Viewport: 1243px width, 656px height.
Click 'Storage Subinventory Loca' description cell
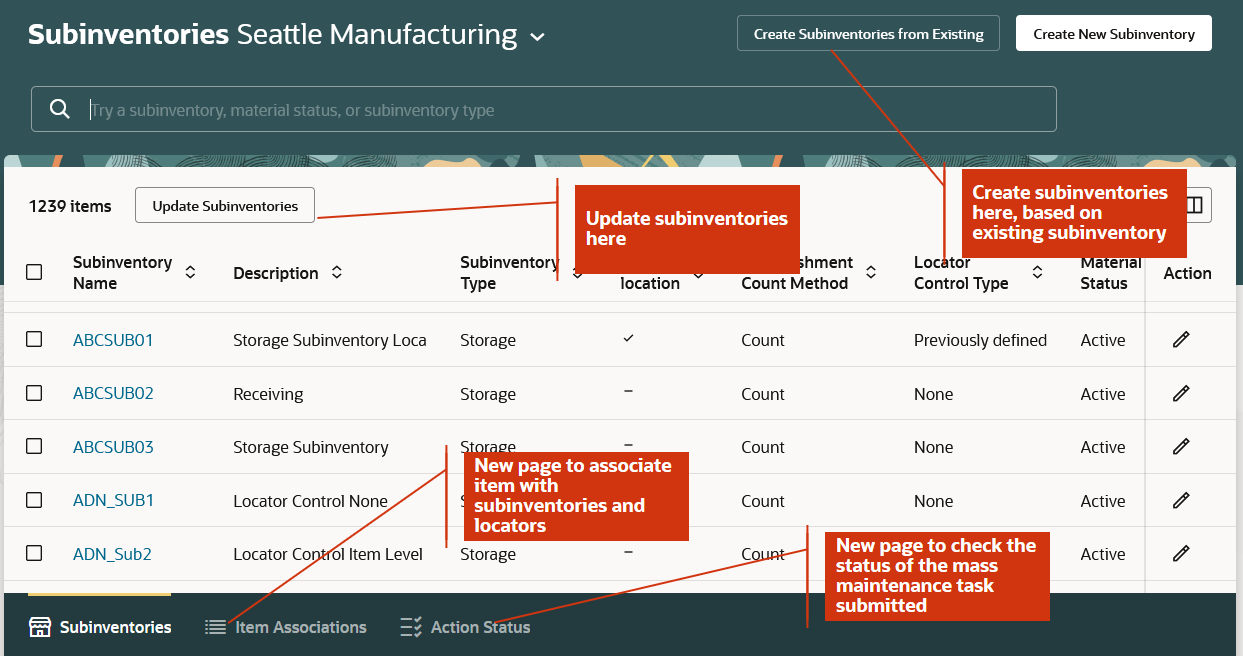(330, 340)
